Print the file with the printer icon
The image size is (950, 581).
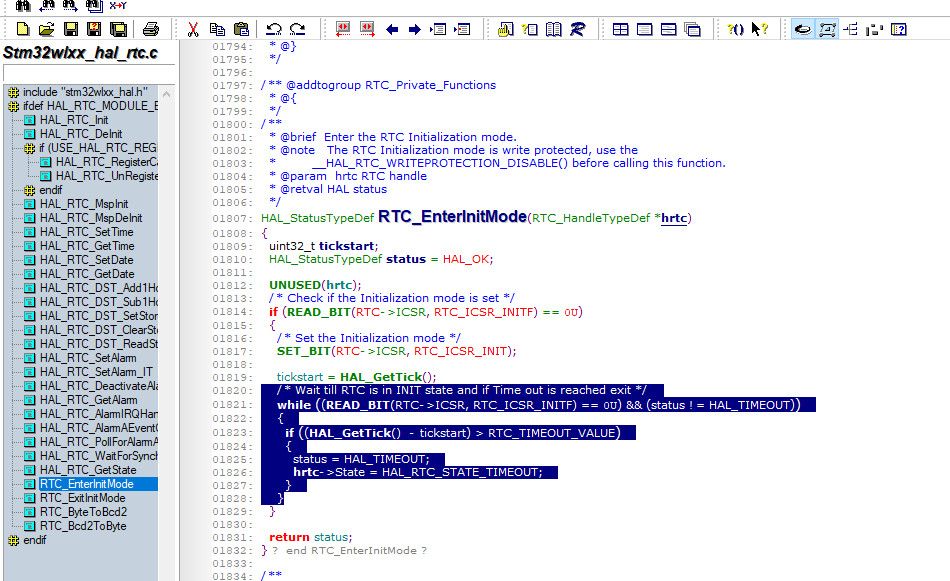150,29
